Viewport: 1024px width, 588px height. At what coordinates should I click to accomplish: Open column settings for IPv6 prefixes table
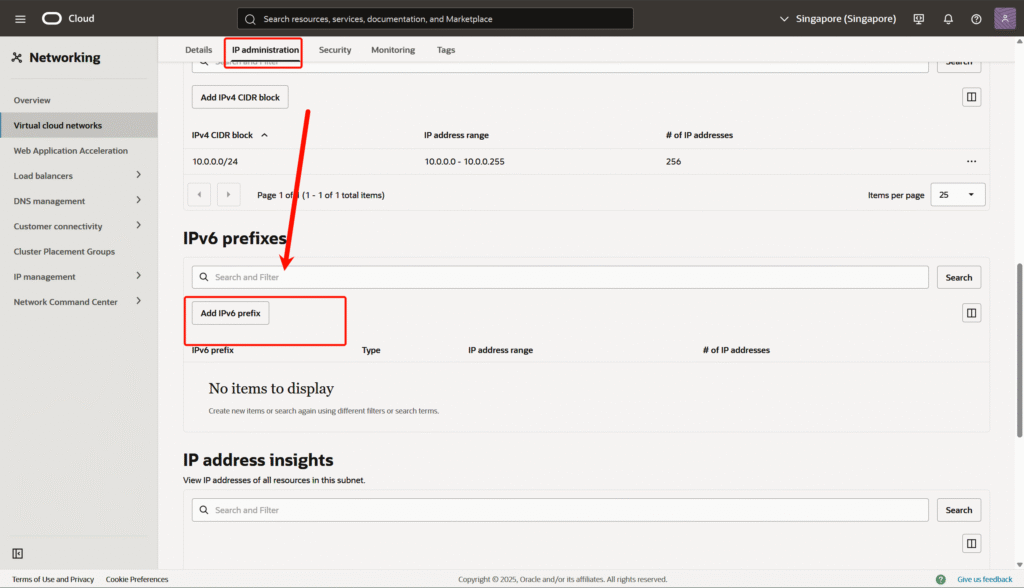(971, 313)
